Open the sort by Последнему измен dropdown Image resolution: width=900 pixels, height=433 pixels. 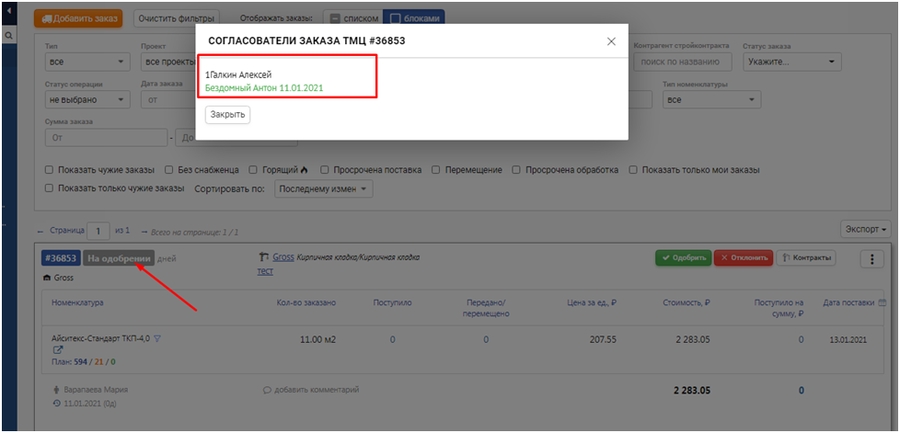pyautogui.click(x=323, y=188)
